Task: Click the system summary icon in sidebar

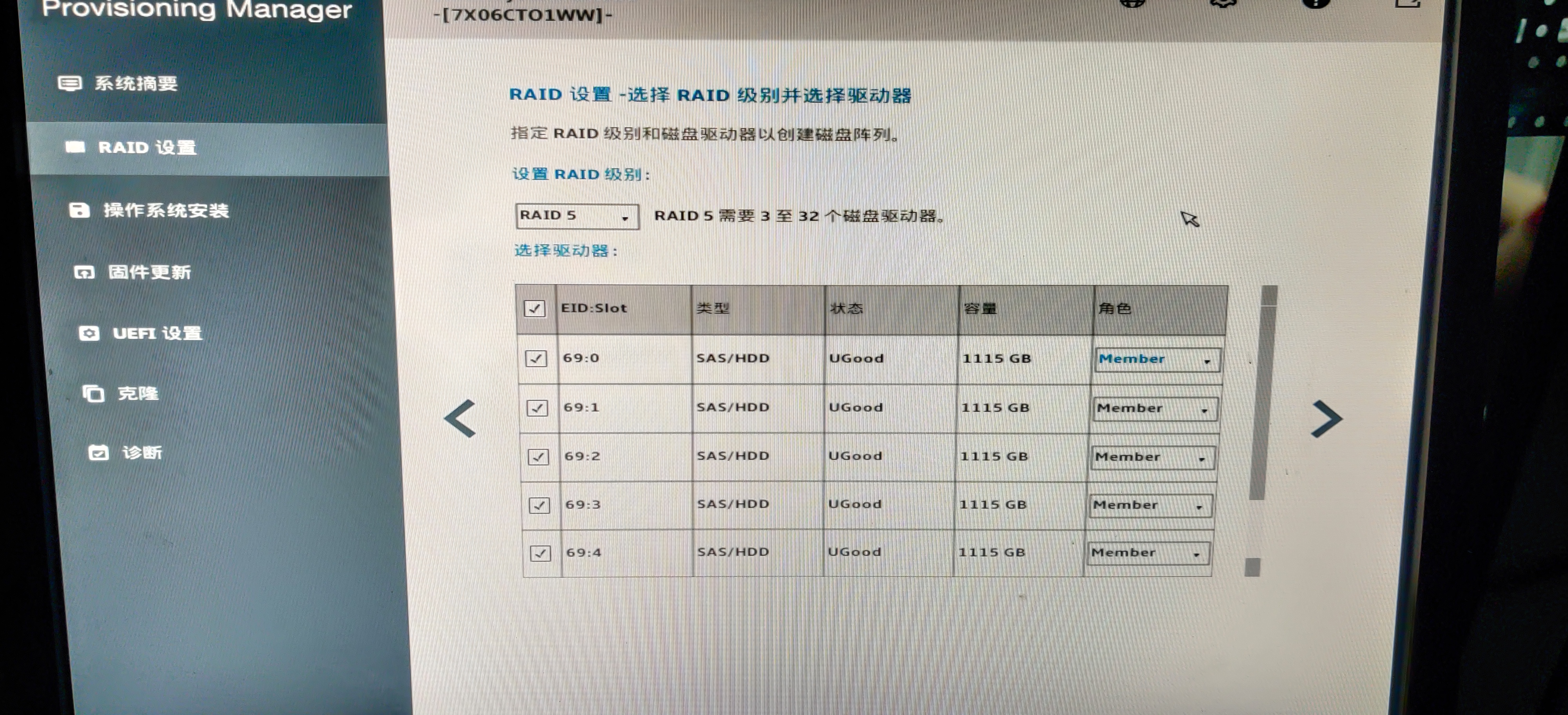Action: pyautogui.click(x=69, y=83)
